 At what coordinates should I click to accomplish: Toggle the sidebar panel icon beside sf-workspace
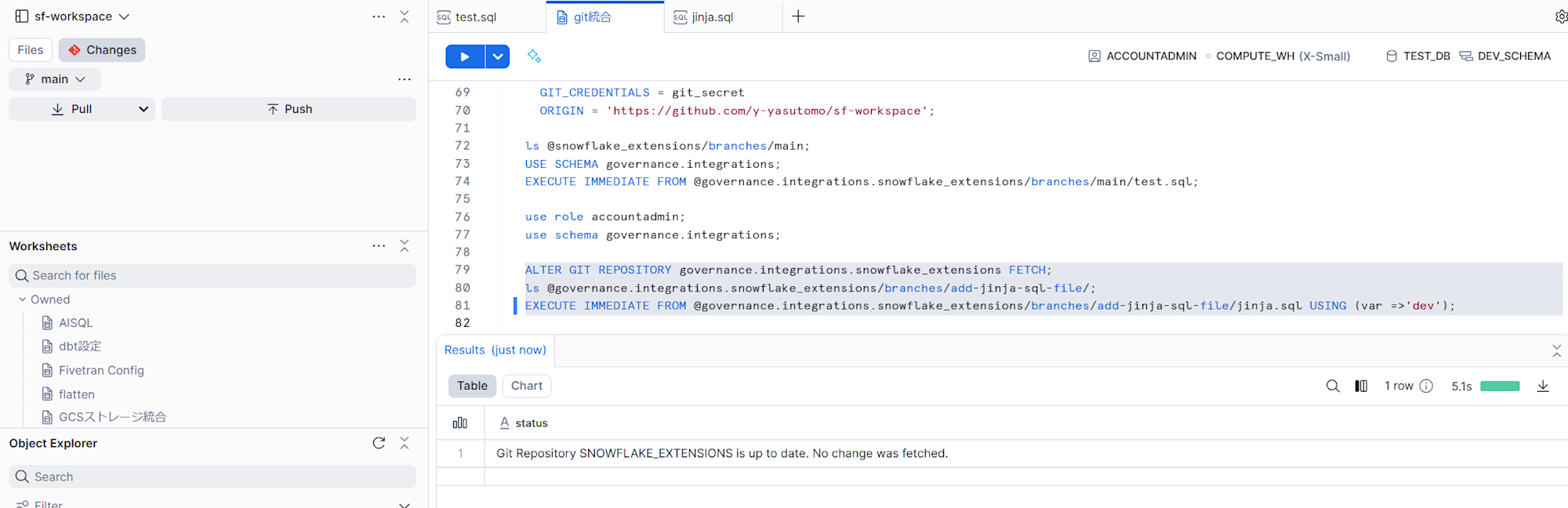(x=22, y=16)
